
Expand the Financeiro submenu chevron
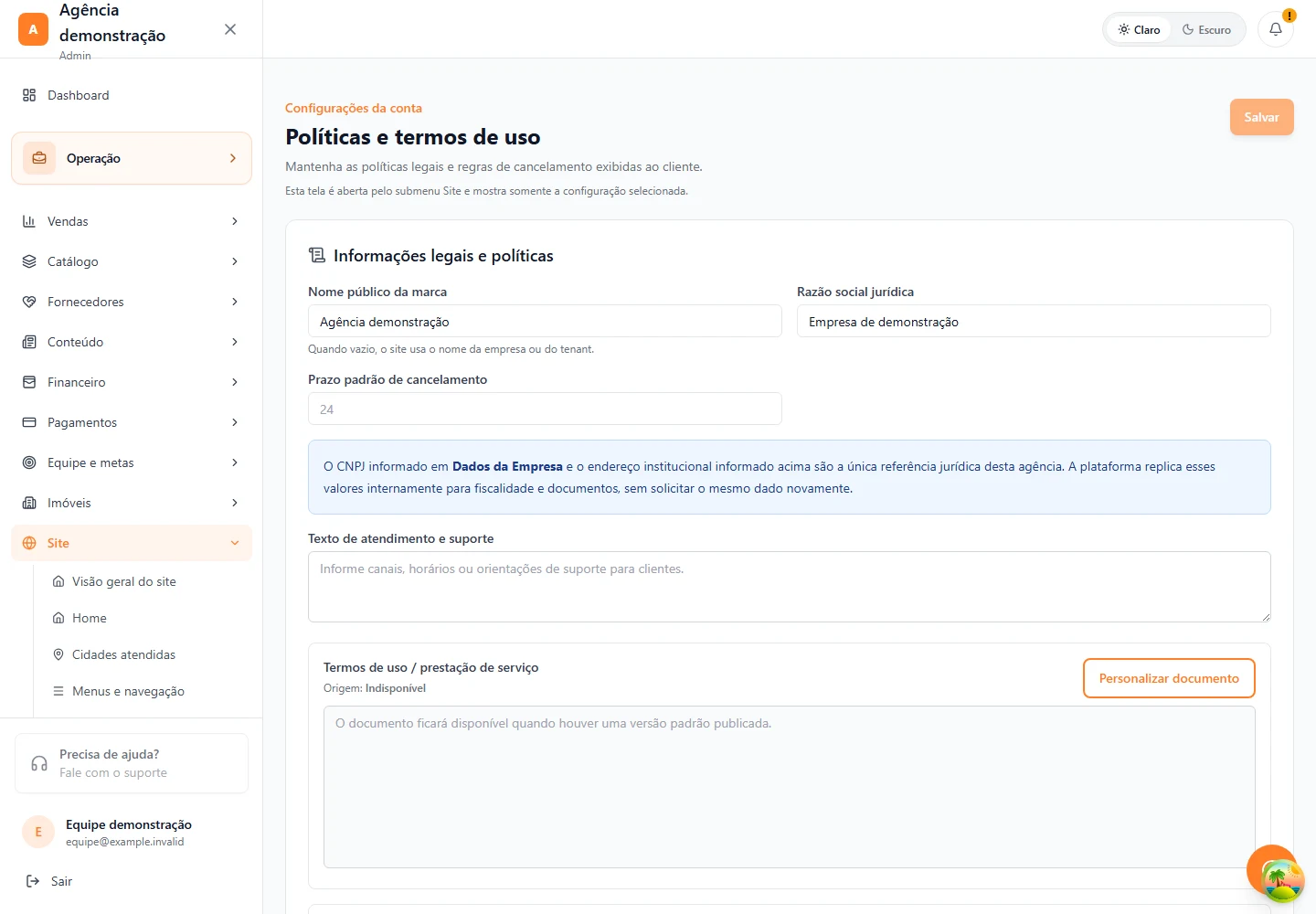235,382
